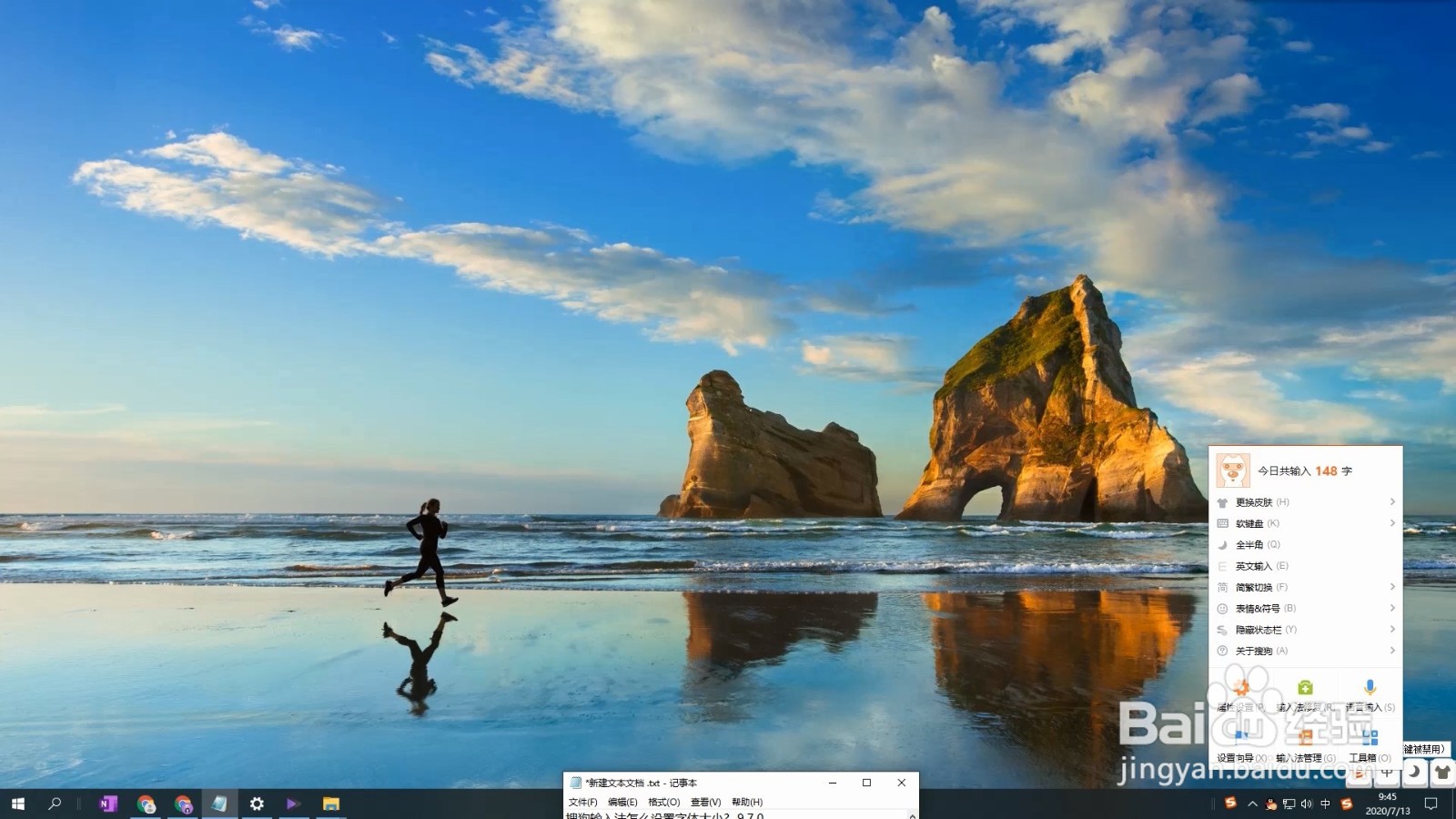Screen dimensions: 1456x819
Task: Open 软键盘 (K) menu entry
Action: (1306, 523)
